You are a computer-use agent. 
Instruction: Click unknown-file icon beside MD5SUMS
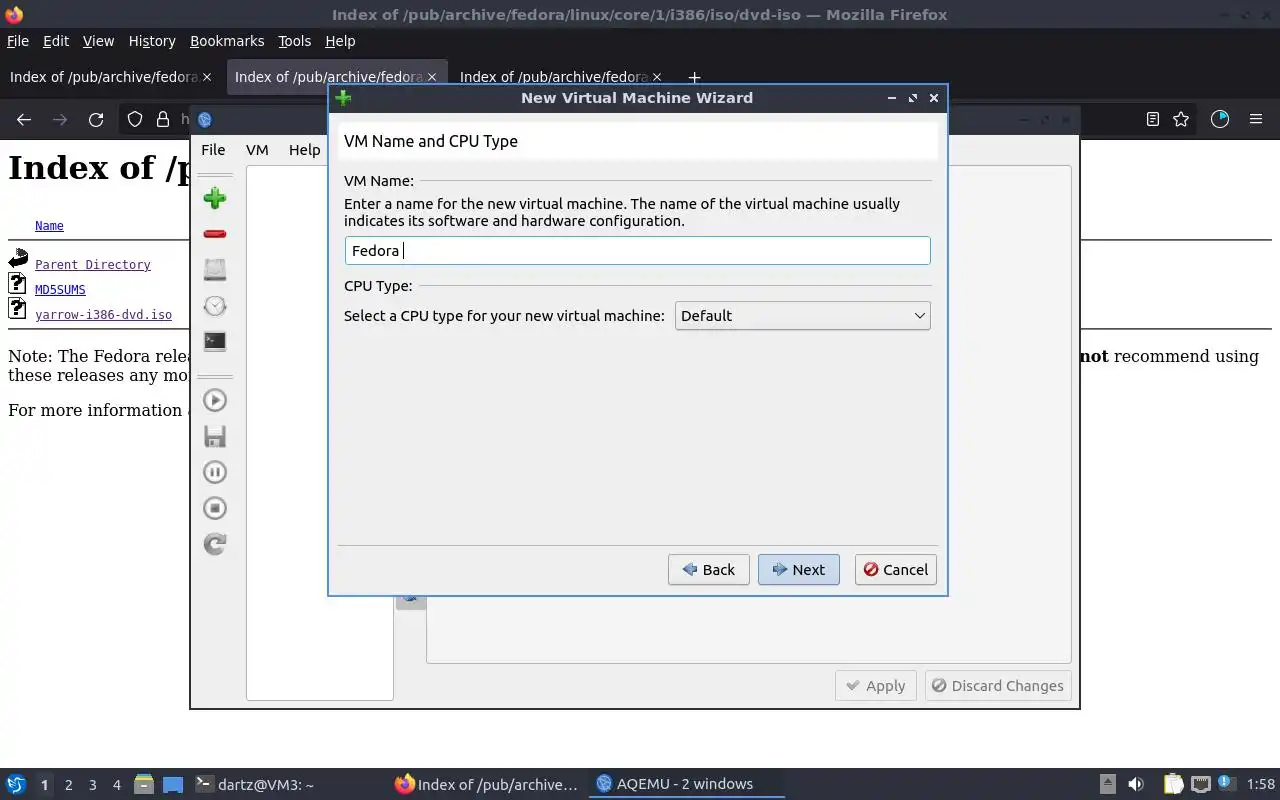18,283
